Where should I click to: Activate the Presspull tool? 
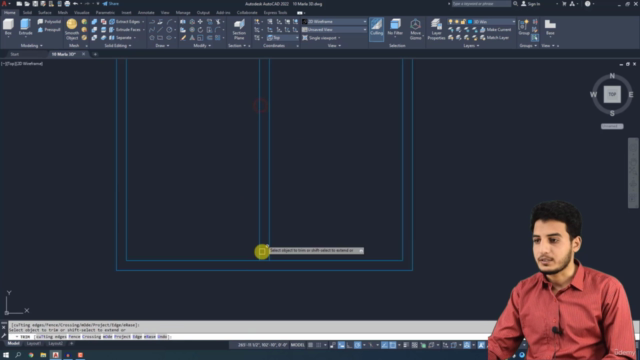coord(49,30)
